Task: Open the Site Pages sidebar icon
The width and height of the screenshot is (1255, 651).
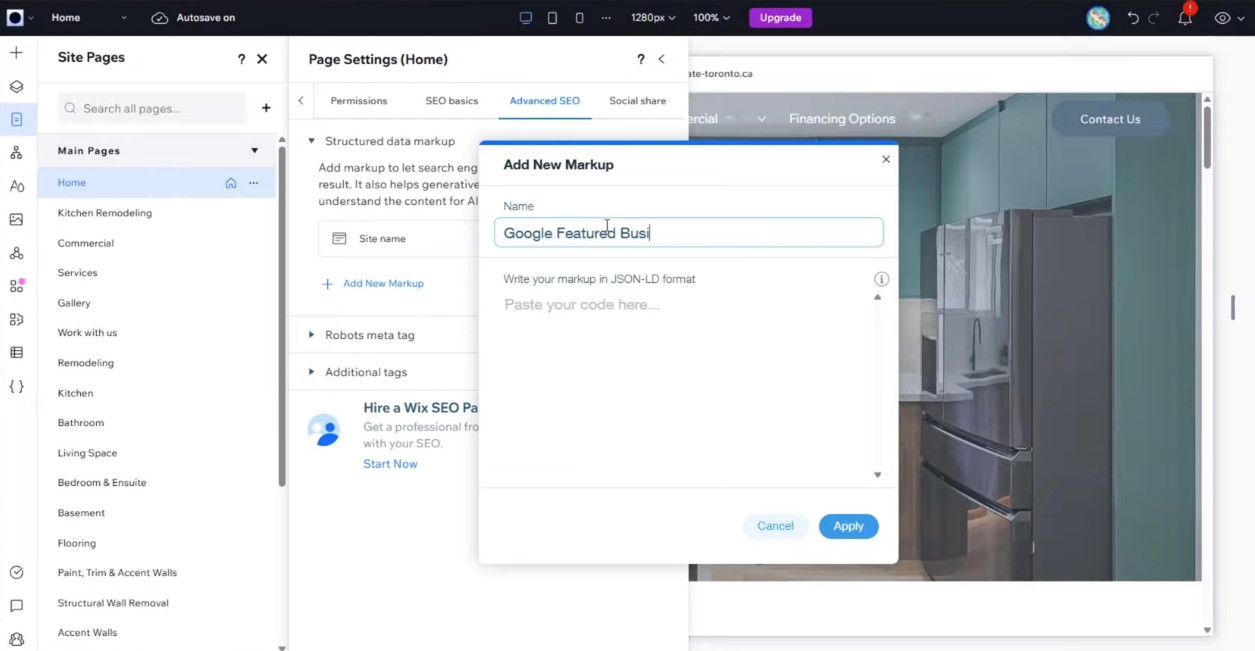Action: (x=16, y=119)
